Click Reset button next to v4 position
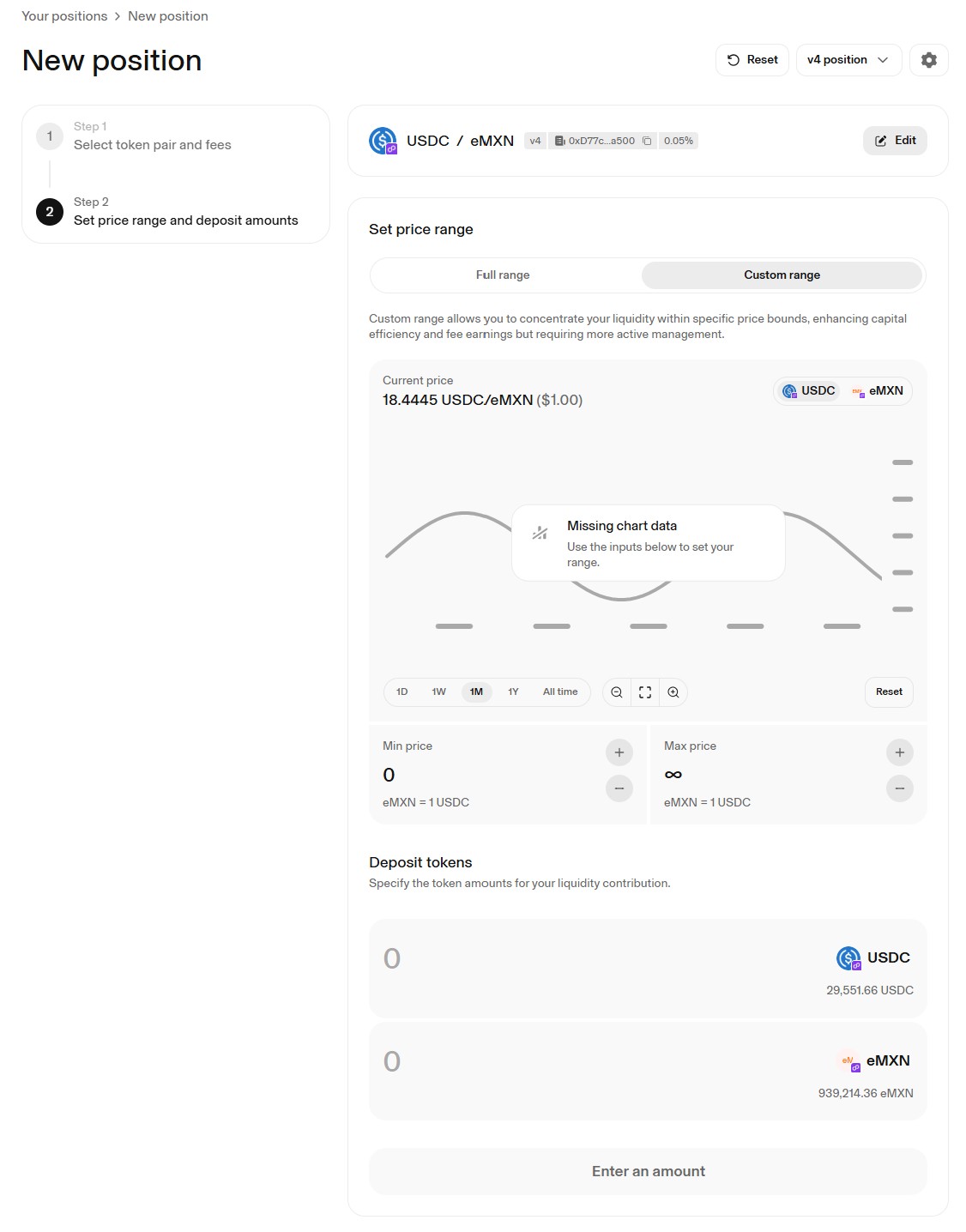The height and width of the screenshot is (1232, 966). [x=752, y=60]
